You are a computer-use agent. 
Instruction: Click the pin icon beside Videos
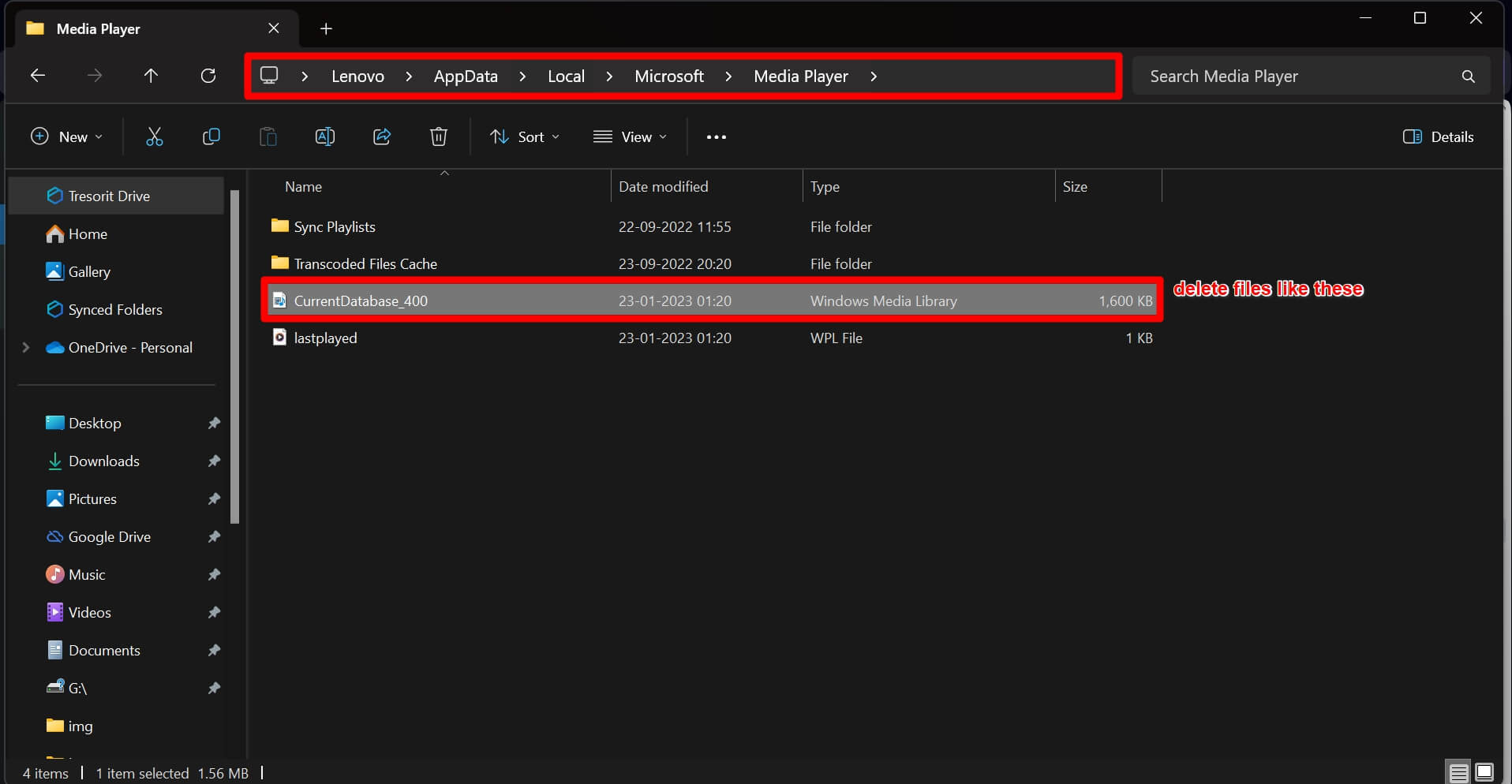[214, 613]
